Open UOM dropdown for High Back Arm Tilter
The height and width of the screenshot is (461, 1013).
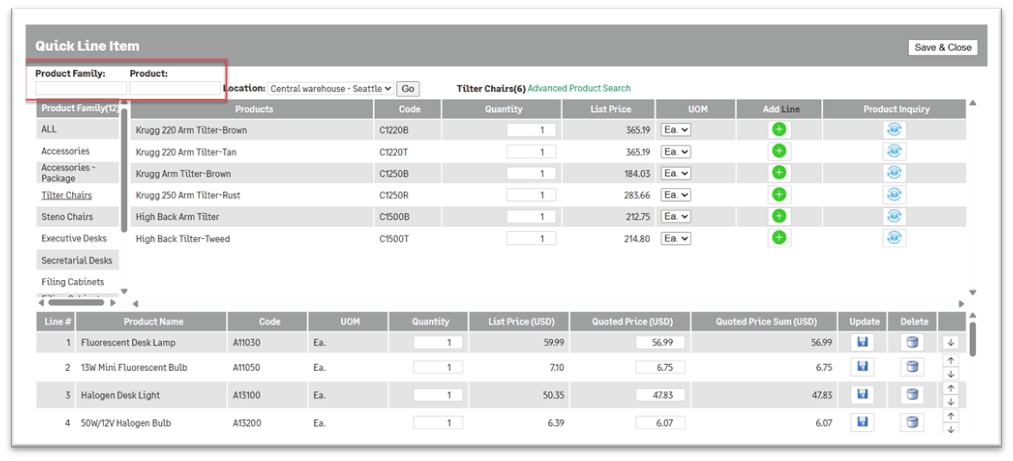(676, 216)
